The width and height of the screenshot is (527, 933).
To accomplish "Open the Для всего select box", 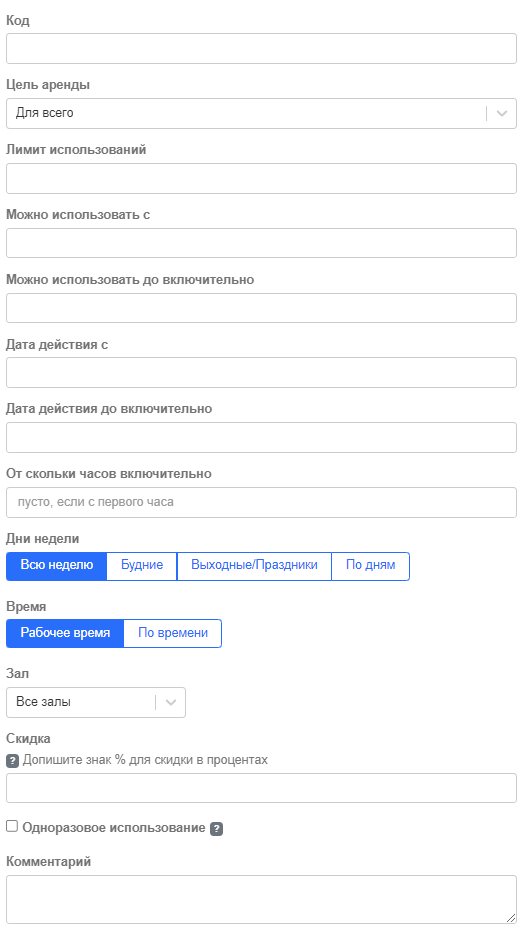I will click(x=261, y=113).
